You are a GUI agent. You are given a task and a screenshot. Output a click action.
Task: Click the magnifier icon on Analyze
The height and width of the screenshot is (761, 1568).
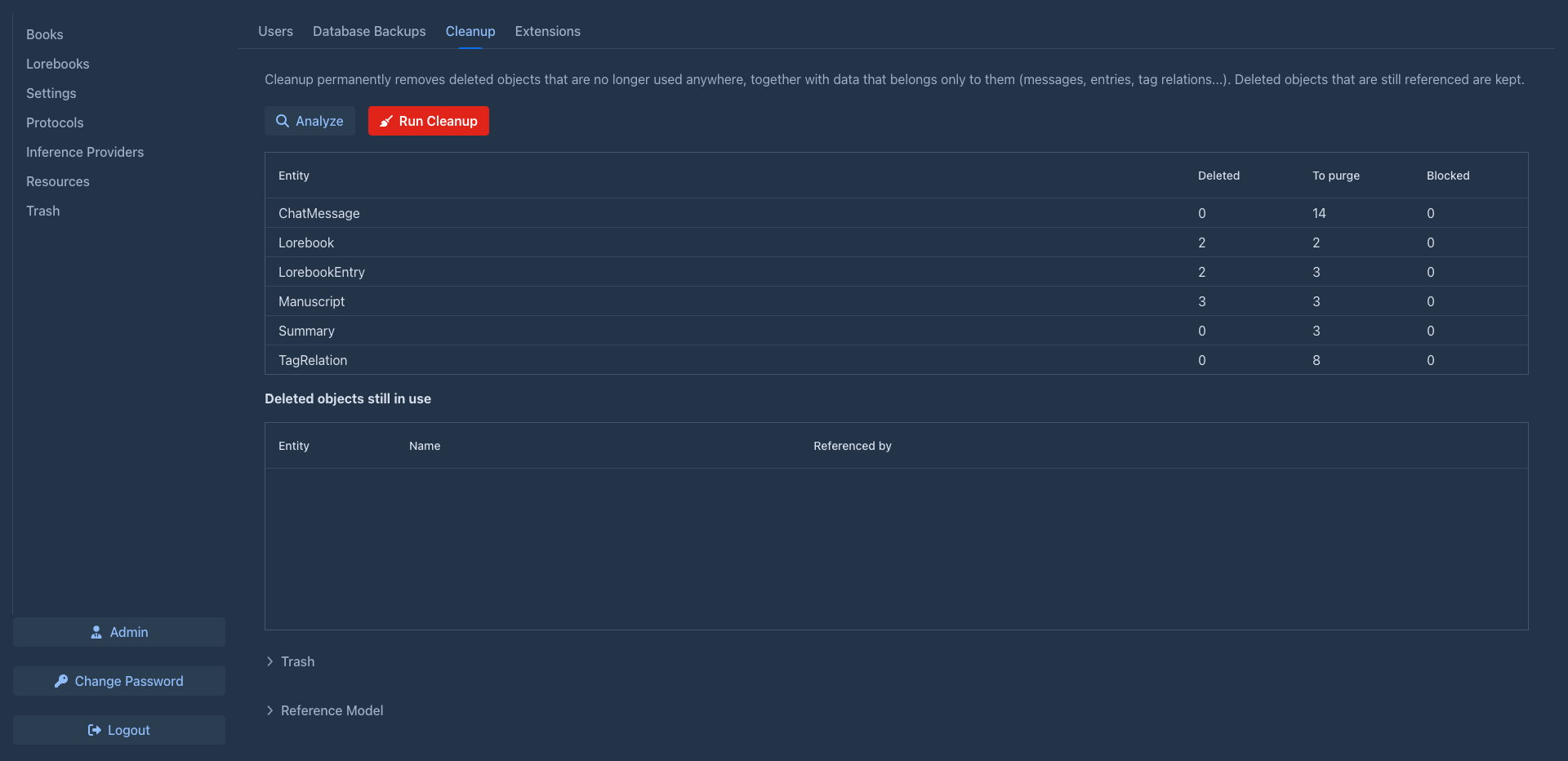click(283, 121)
